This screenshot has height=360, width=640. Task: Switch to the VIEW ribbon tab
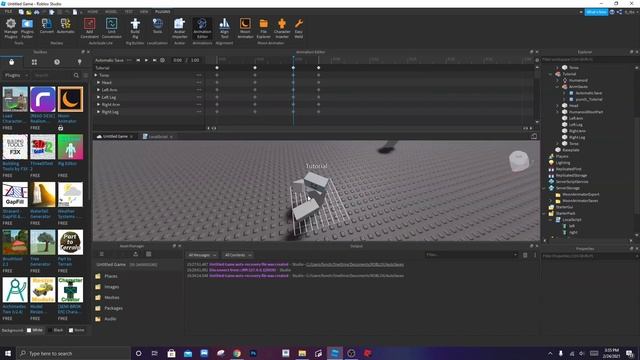coord(144,12)
